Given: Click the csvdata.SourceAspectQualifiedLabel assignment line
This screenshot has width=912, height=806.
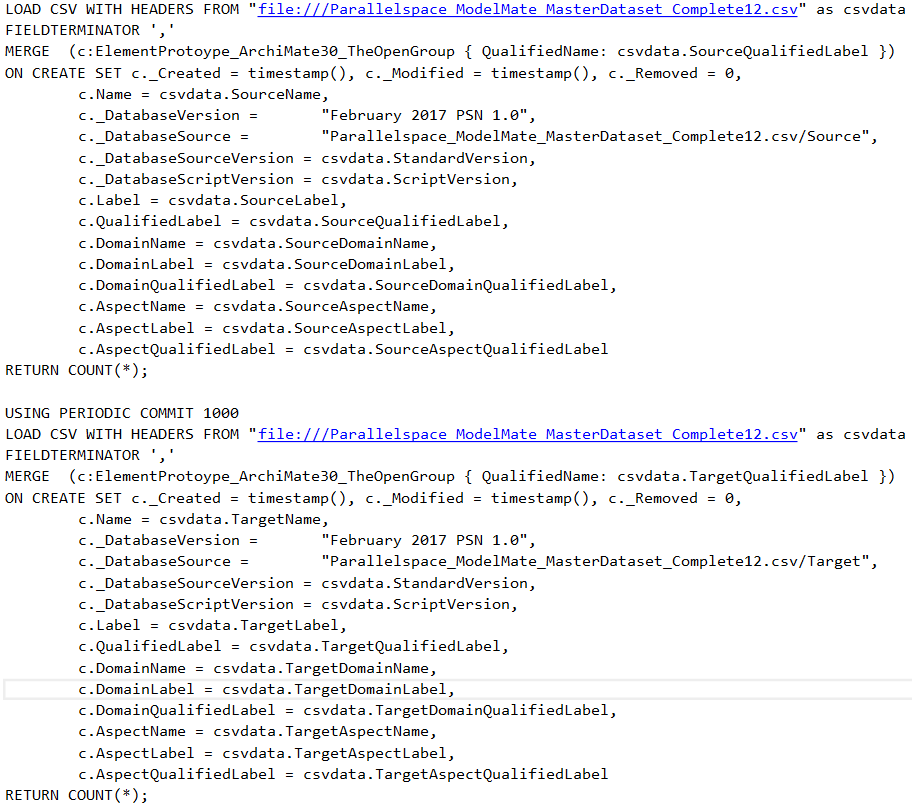Looking at the screenshot, I should [x=343, y=349].
